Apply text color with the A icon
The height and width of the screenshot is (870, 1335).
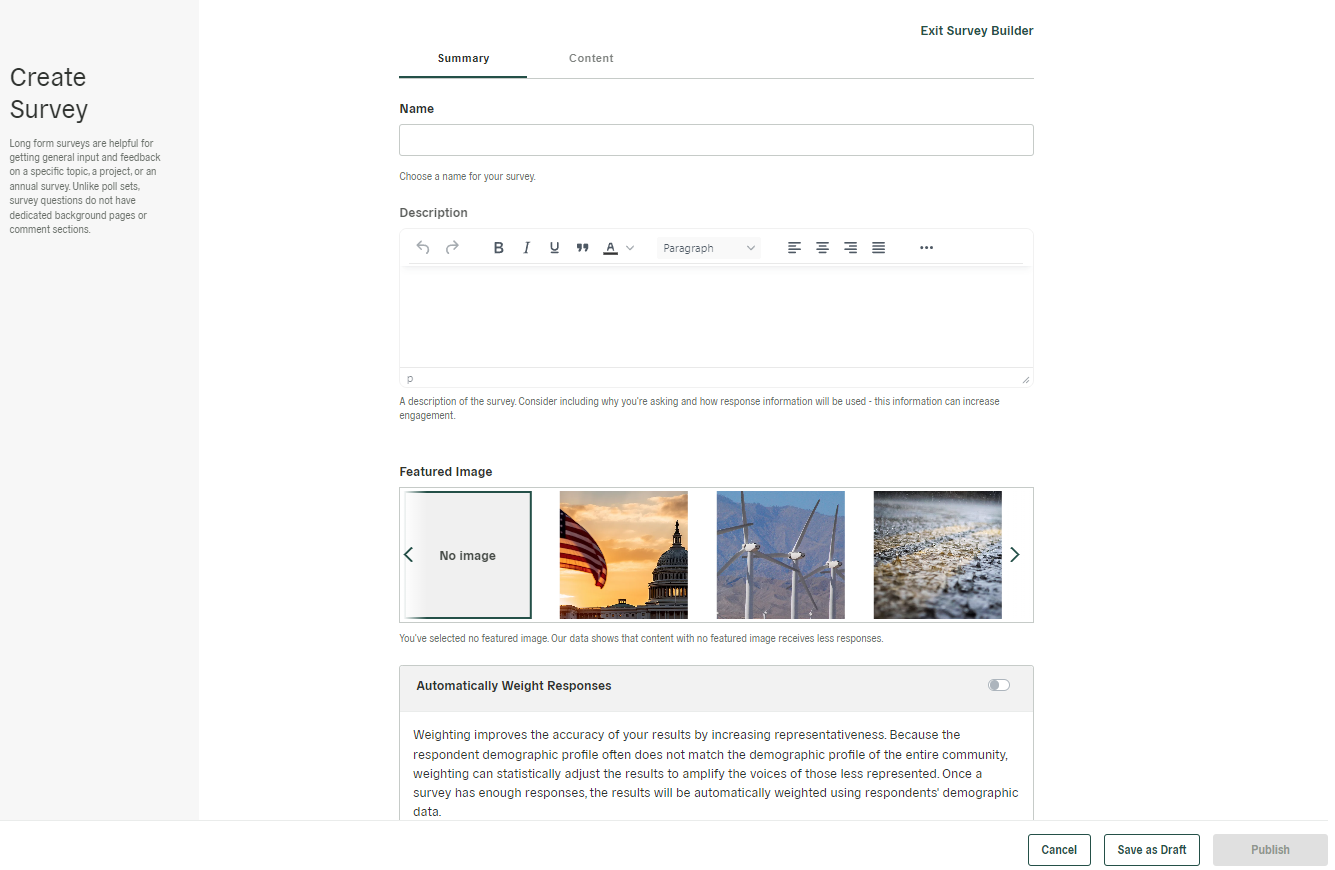click(x=610, y=248)
